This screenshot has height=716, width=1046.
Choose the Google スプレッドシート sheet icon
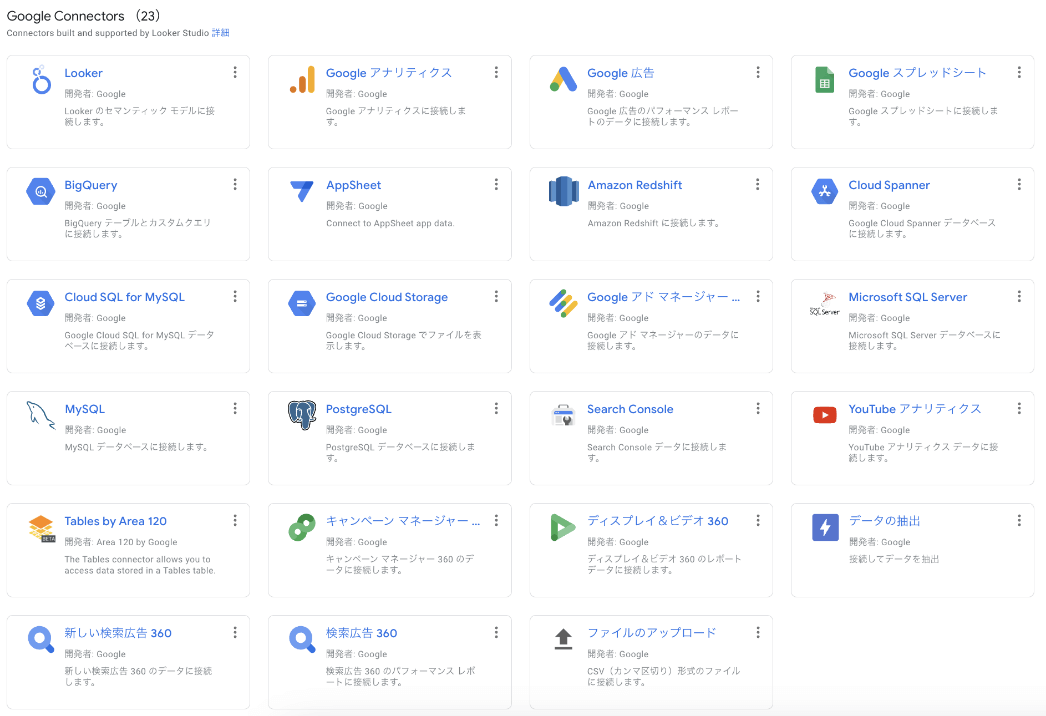(x=825, y=80)
